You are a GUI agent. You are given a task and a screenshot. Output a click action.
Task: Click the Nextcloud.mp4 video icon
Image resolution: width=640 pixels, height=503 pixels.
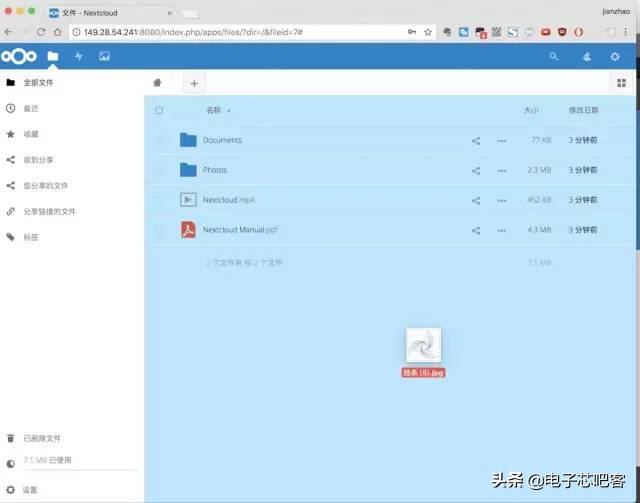188,200
